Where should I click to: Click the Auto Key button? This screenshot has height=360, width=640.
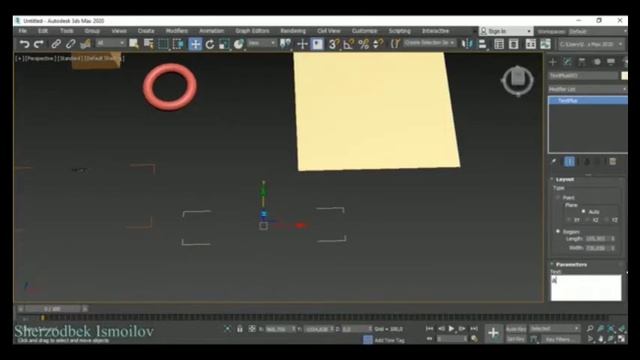pyautogui.click(x=516, y=329)
